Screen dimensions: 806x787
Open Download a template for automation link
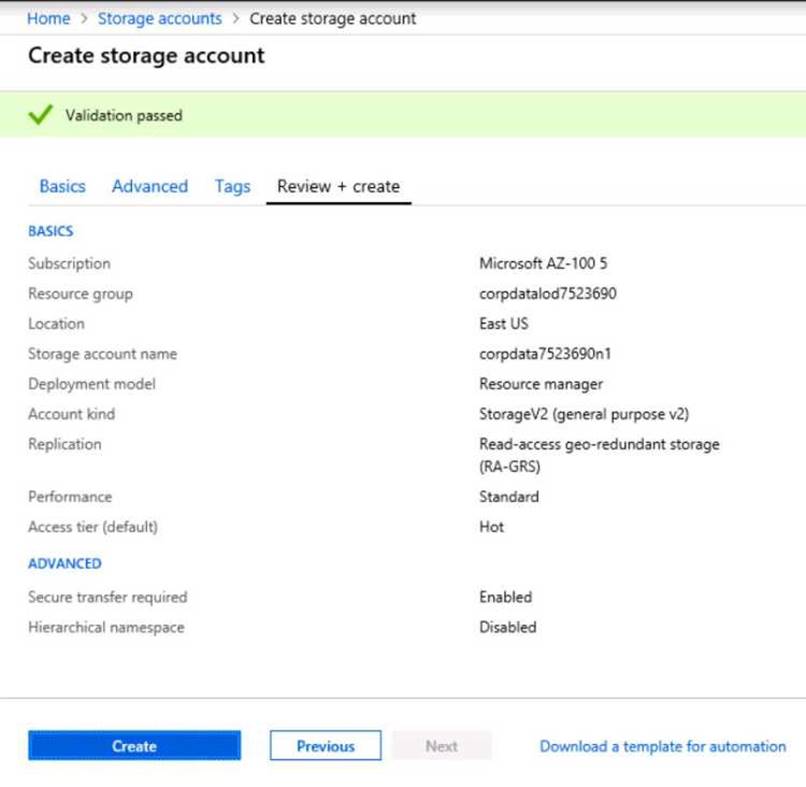[663, 746]
